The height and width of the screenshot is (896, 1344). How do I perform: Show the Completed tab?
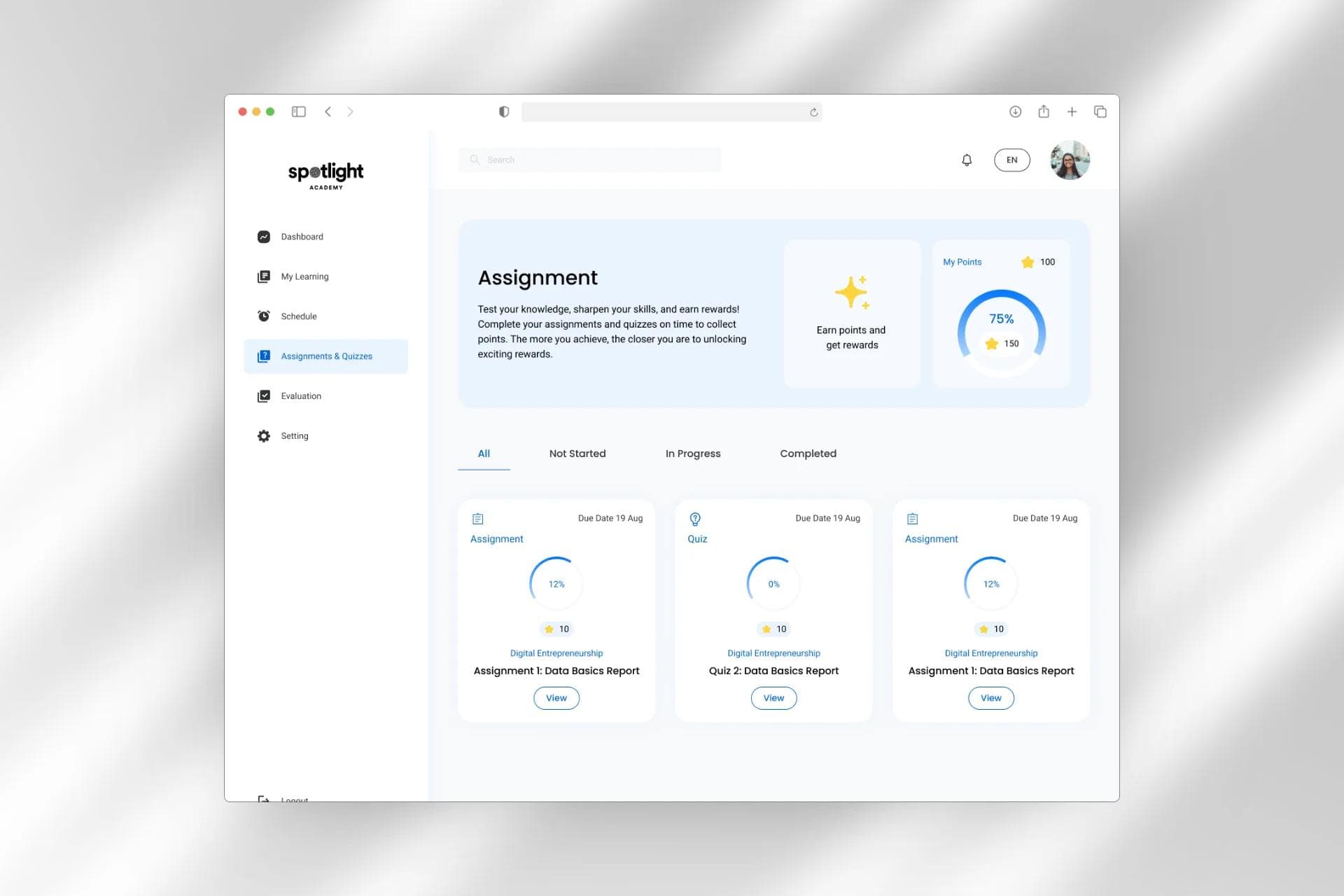pyautogui.click(x=808, y=454)
